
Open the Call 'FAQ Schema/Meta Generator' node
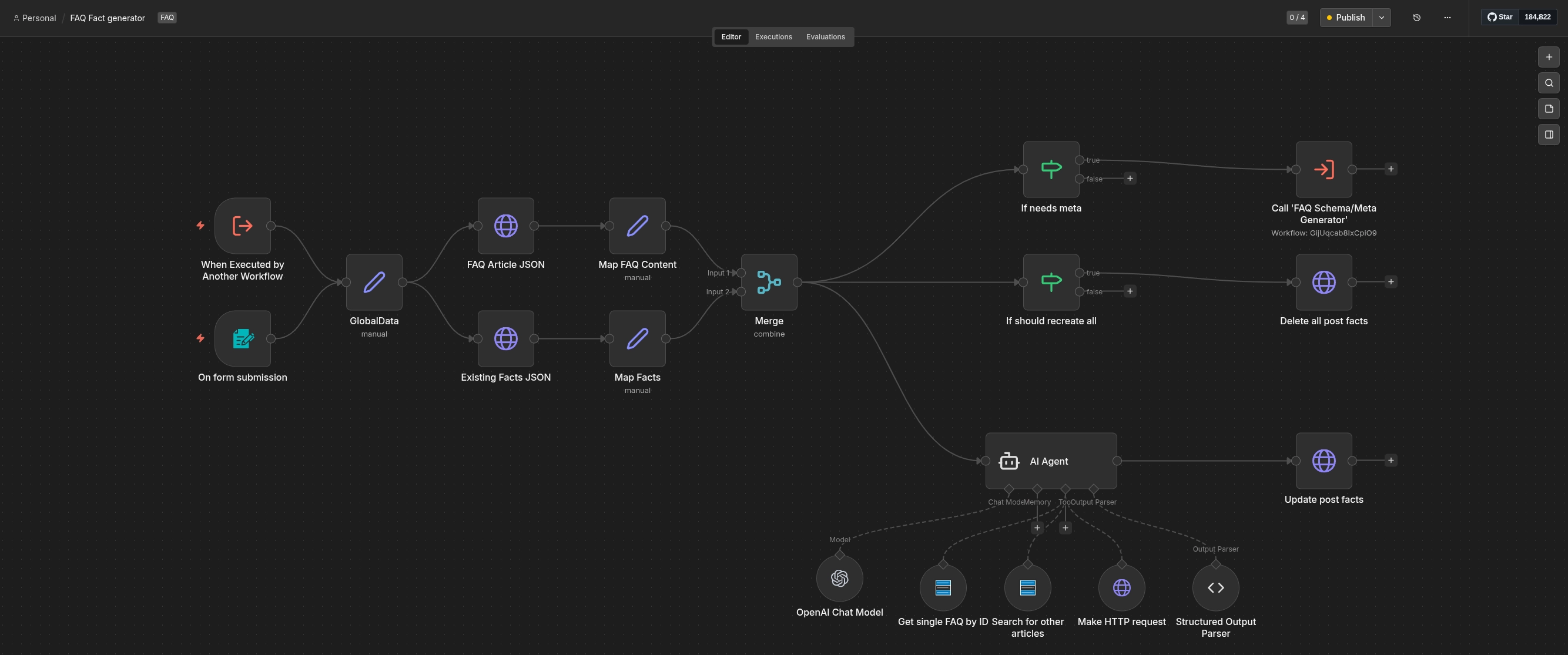pyautogui.click(x=1324, y=169)
